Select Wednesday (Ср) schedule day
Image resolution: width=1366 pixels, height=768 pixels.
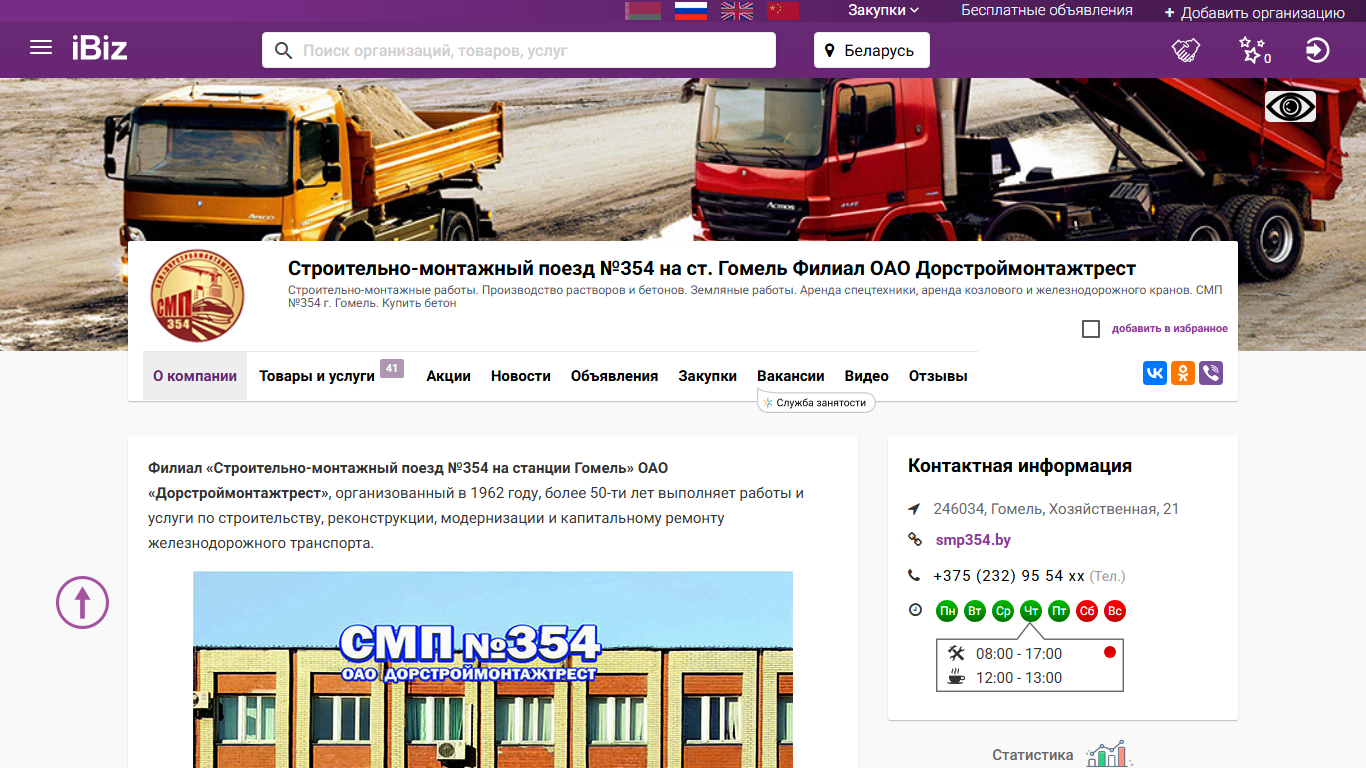click(1003, 611)
